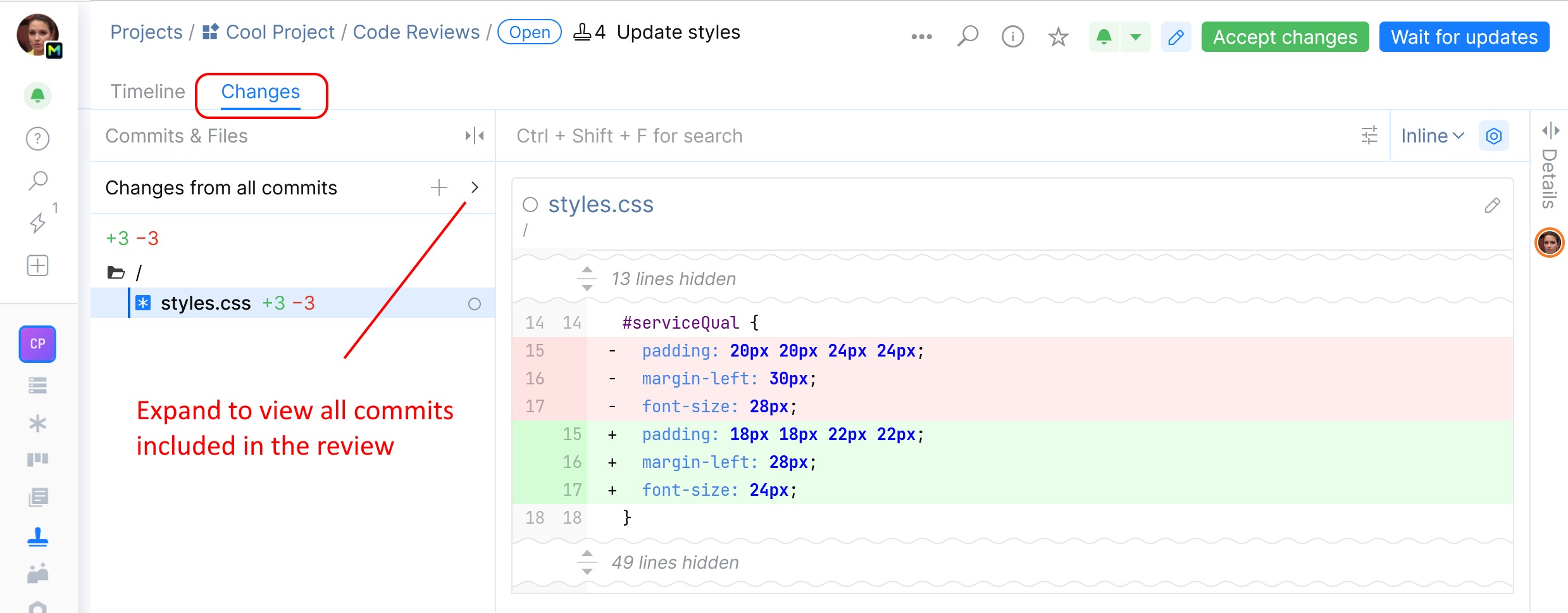This screenshot has width=1568, height=613.
Task: Open the Inline diff mode dropdown
Action: [x=1433, y=136]
